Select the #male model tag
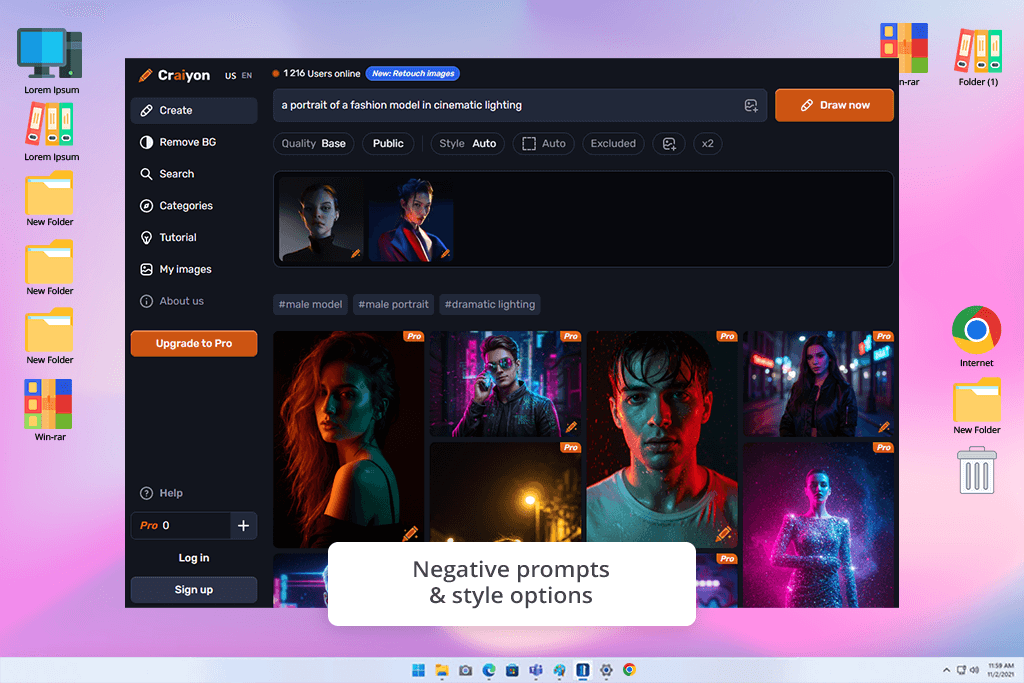This screenshot has width=1024, height=683. pyautogui.click(x=310, y=304)
